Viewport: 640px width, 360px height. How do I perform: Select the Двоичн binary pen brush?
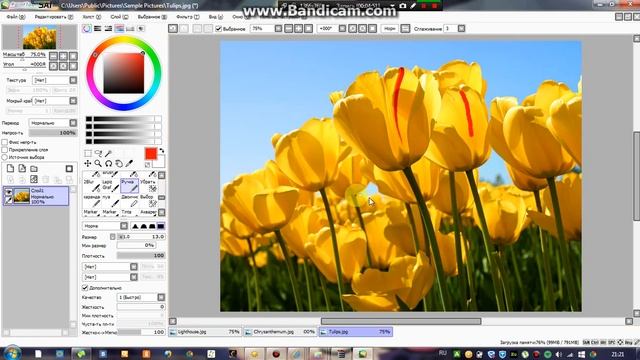click(129, 200)
